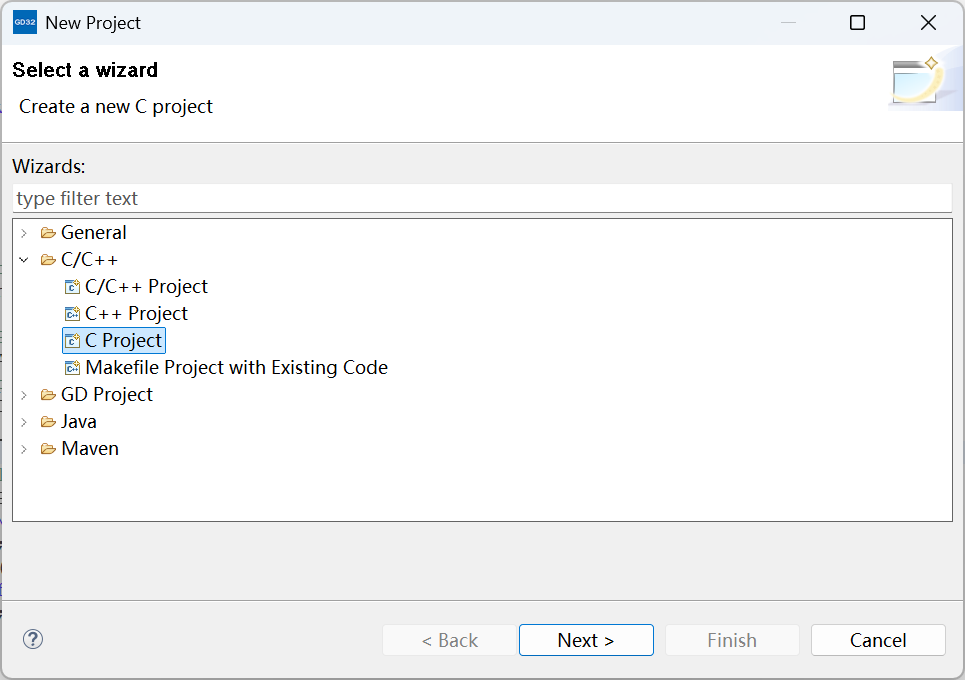The width and height of the screenshot is (965, 680).
Task: Click the GD Project folder icon
Action: coord(48,395)
